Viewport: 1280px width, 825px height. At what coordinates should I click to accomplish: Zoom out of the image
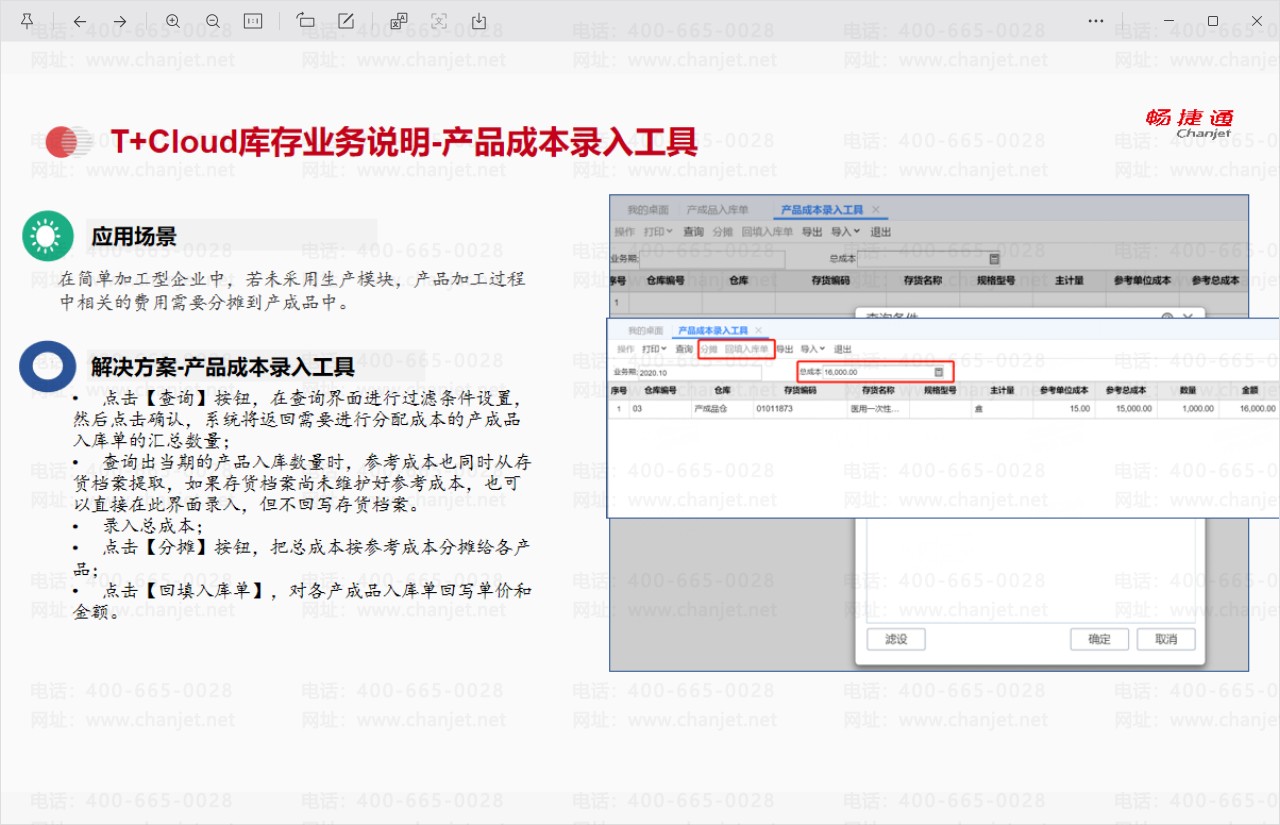[x=213, y=21]
